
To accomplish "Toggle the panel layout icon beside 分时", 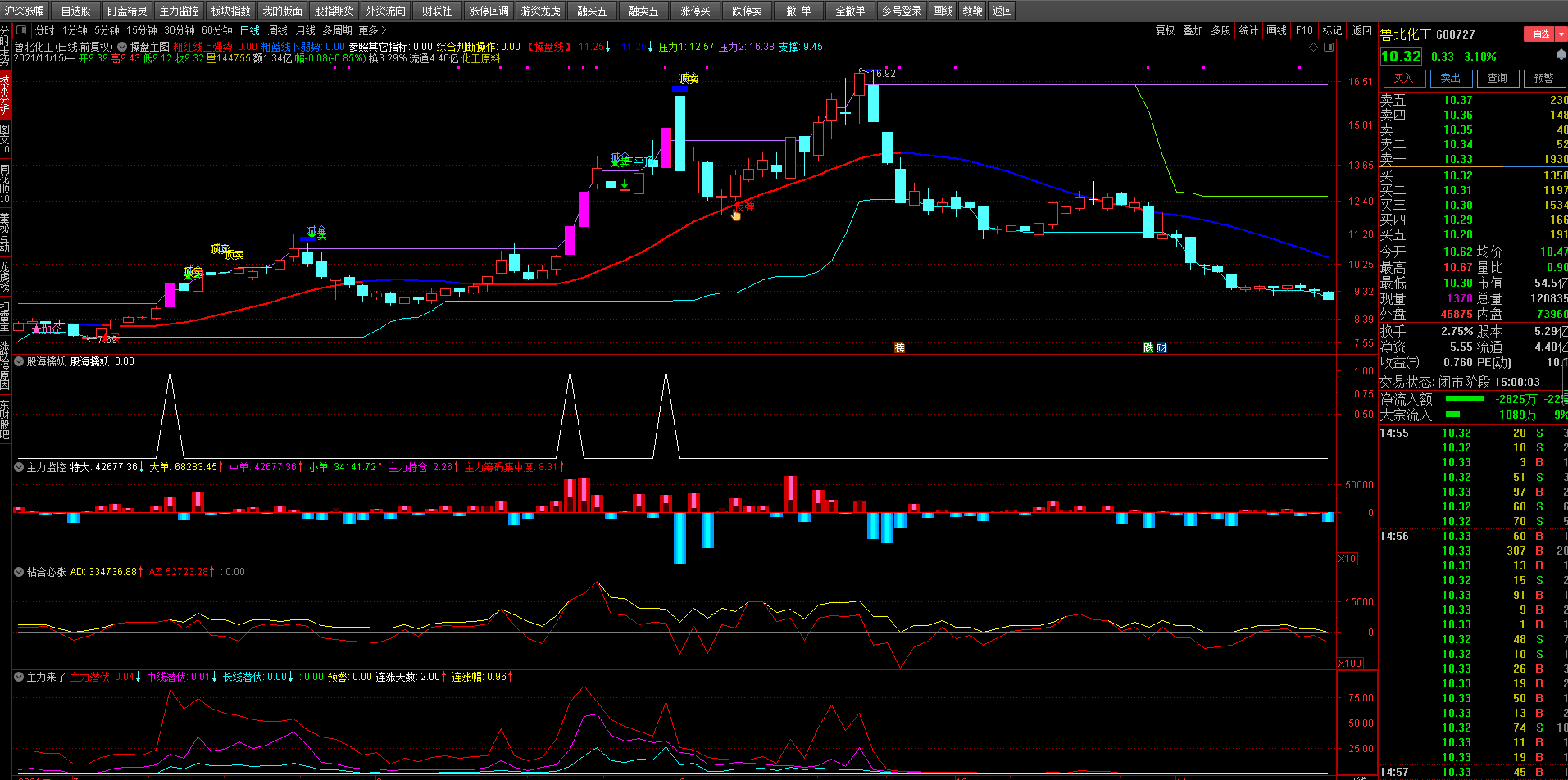I will tap(22, 30).
